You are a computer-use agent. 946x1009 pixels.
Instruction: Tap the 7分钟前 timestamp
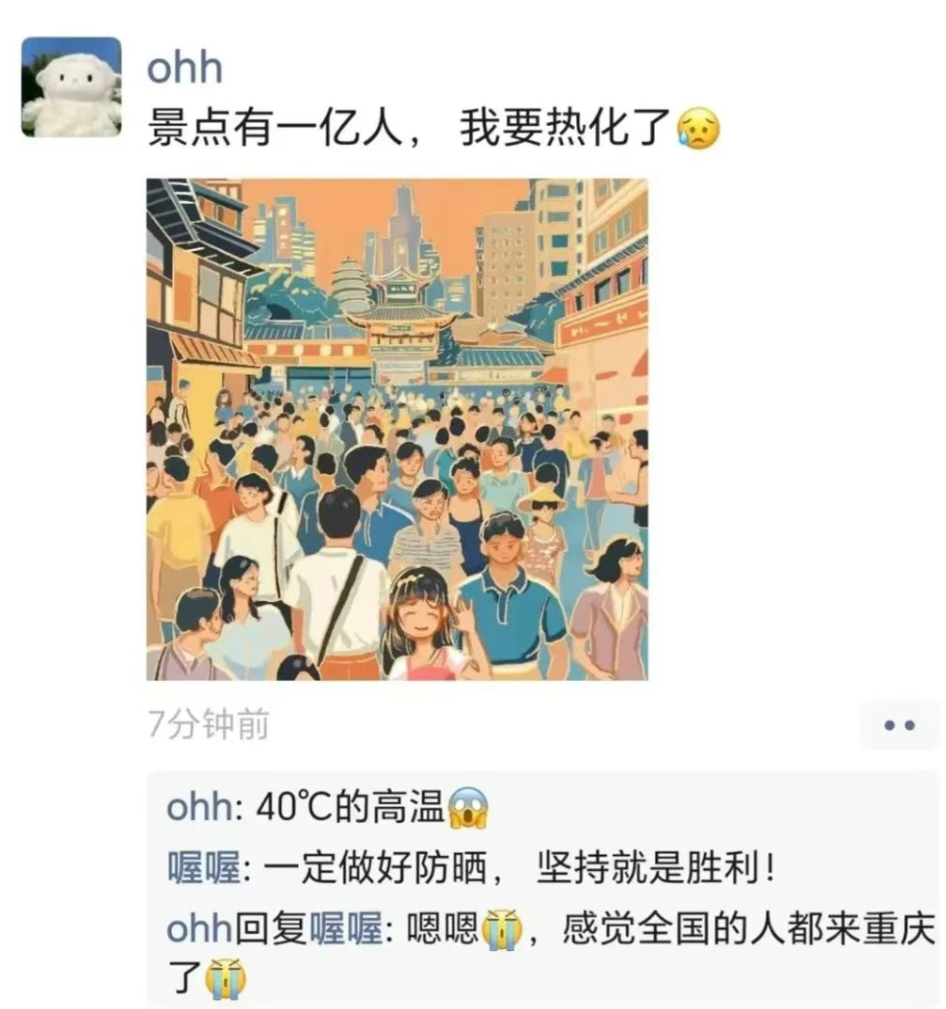coord(209,725)
